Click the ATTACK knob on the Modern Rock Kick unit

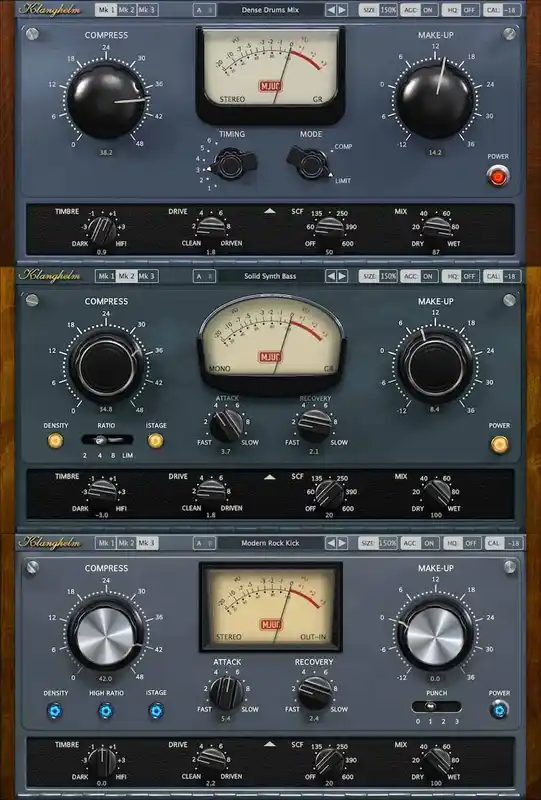pyautogui.click(x=227, y=693)
